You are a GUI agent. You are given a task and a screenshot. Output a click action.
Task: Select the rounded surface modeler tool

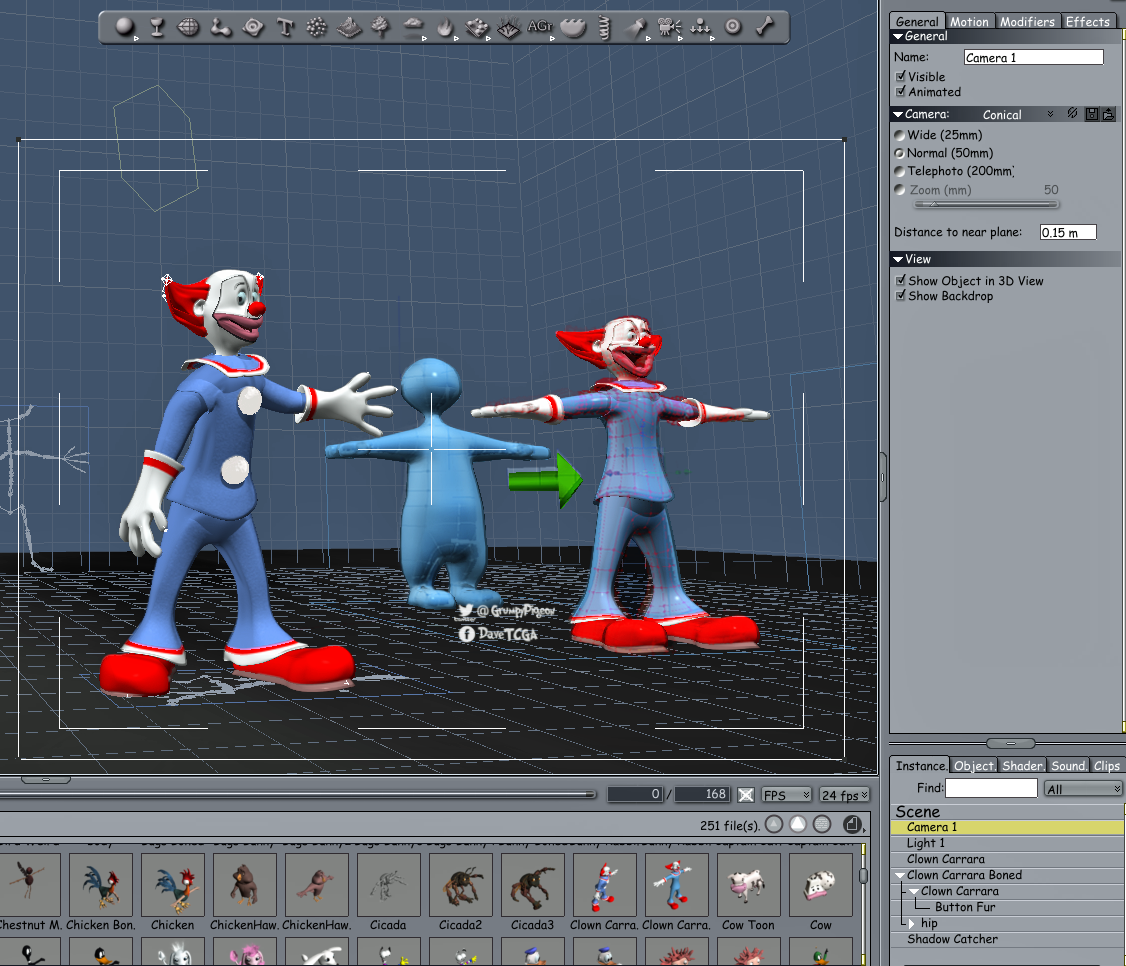tap(253, 27)
